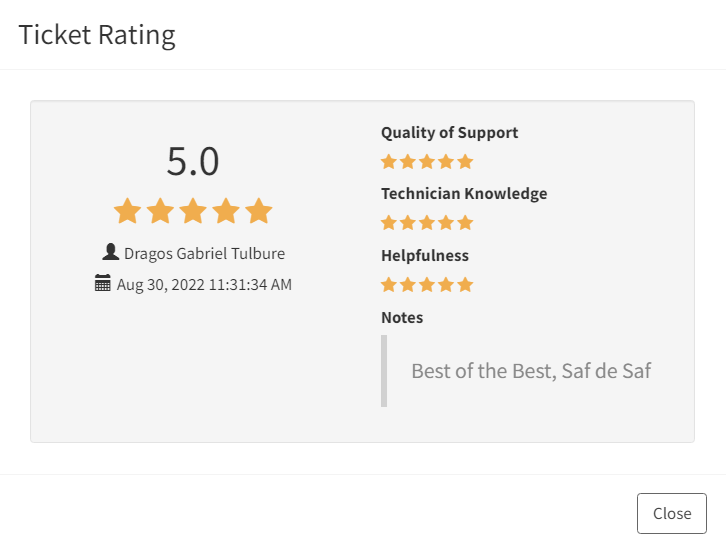Click the third large overall rating star

point(193,211)
